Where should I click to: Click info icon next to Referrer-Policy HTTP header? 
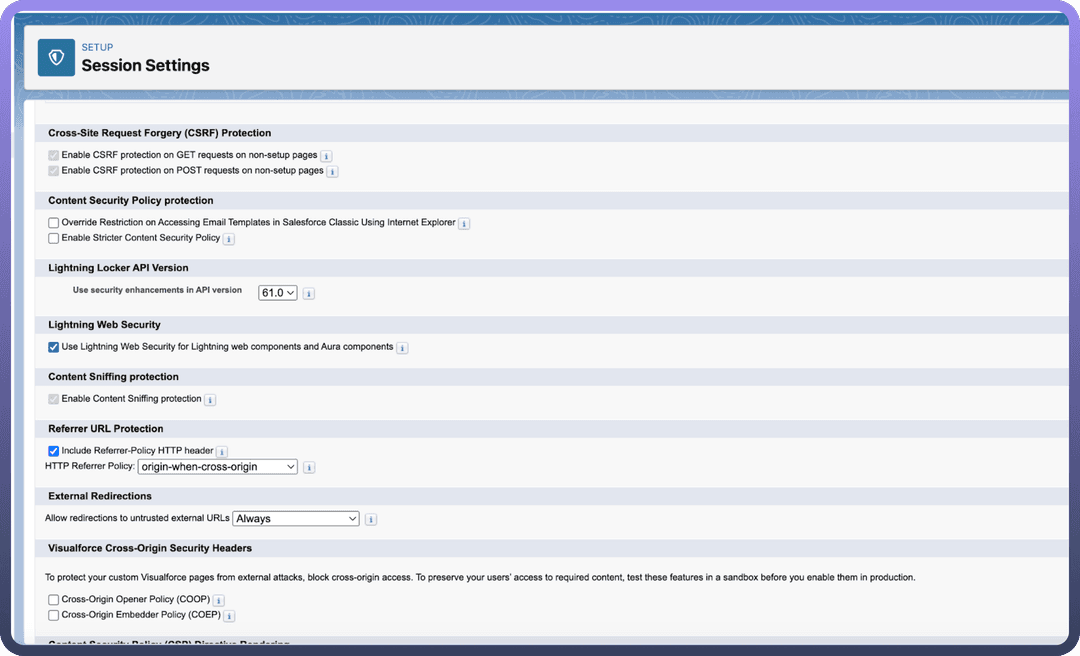point(222,452)
